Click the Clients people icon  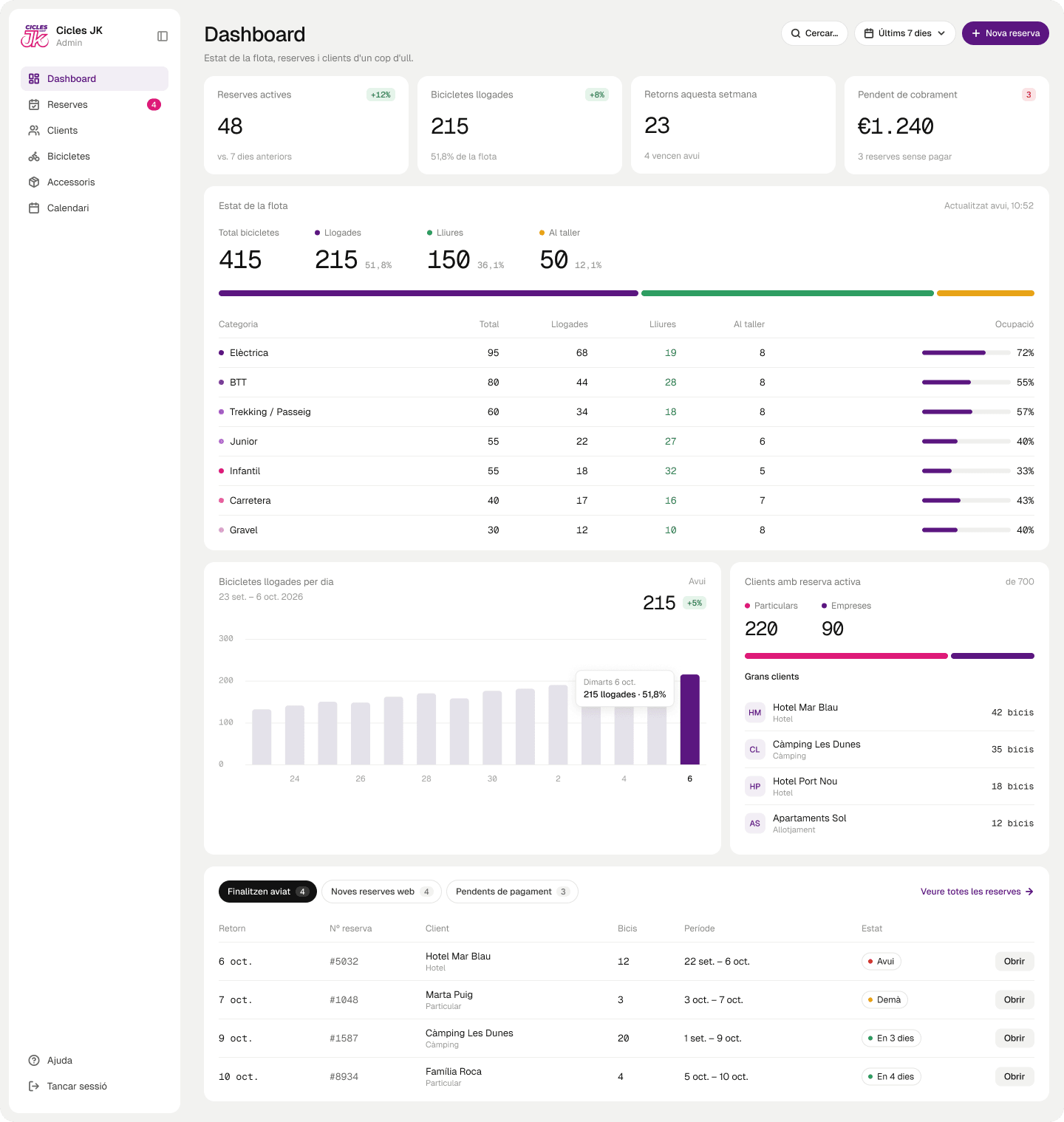click(x=34, y=131)
